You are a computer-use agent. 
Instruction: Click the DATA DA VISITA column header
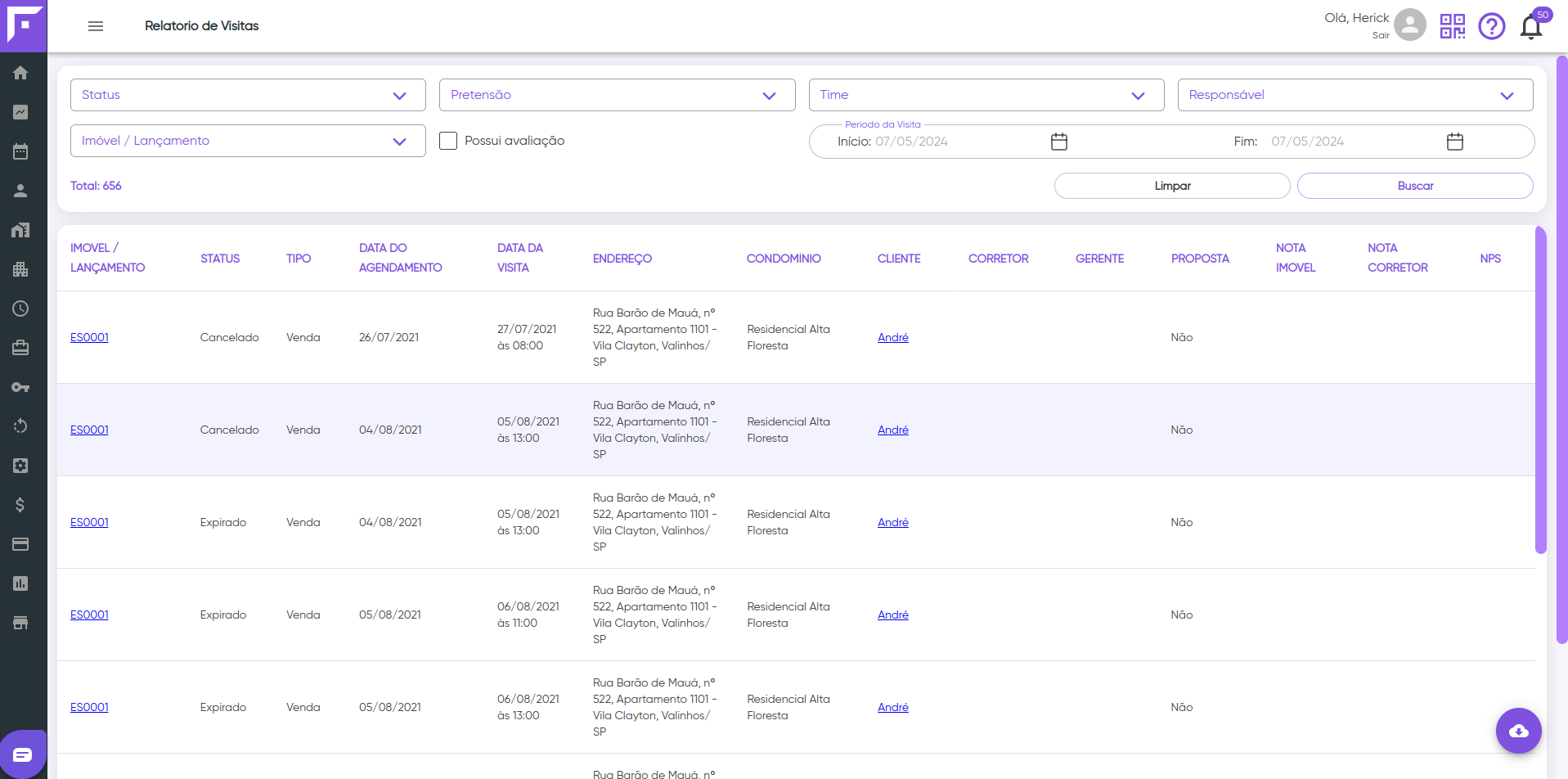[520, 258]
